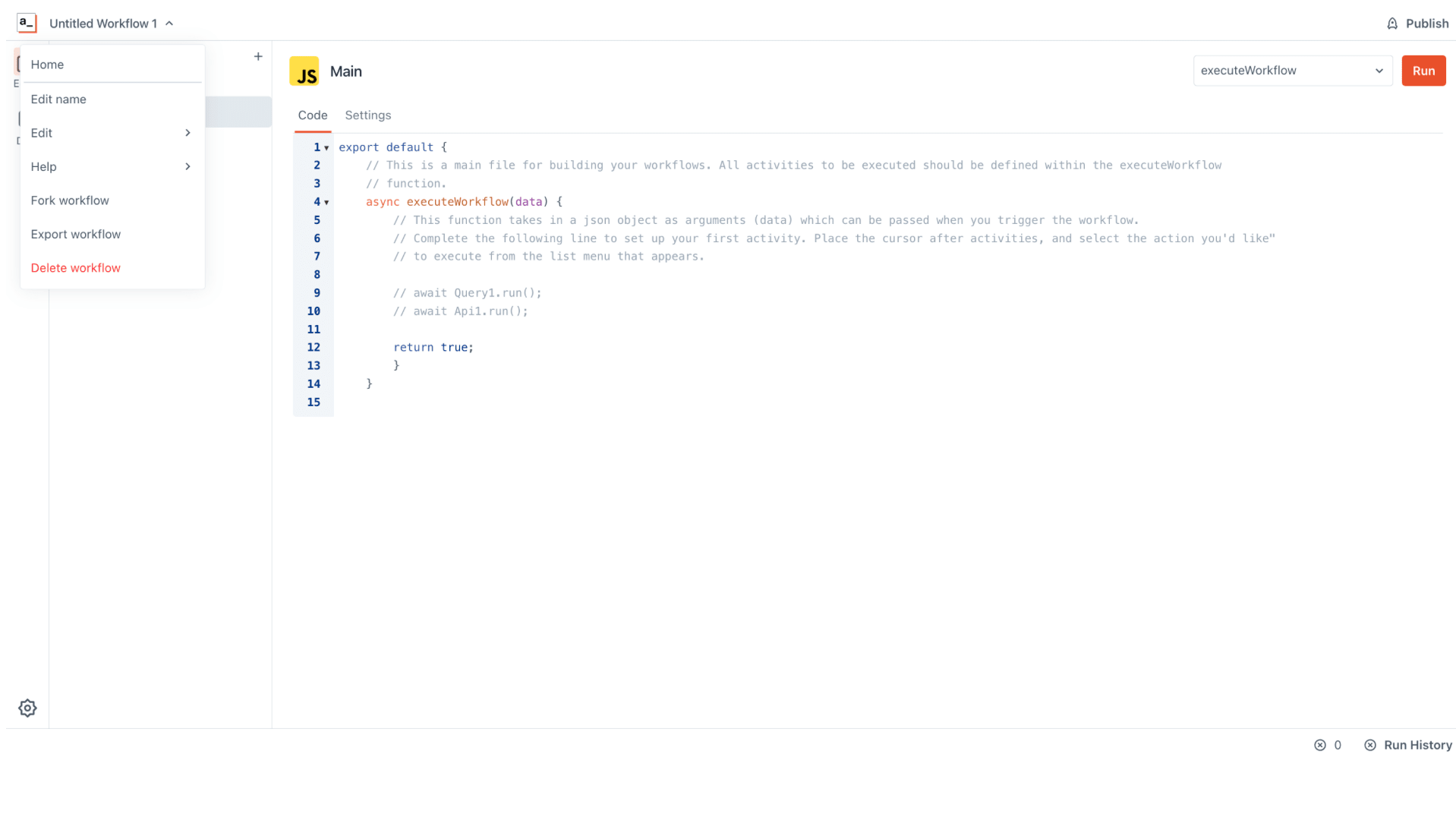Click the plus icon to add item

[258, 56]
